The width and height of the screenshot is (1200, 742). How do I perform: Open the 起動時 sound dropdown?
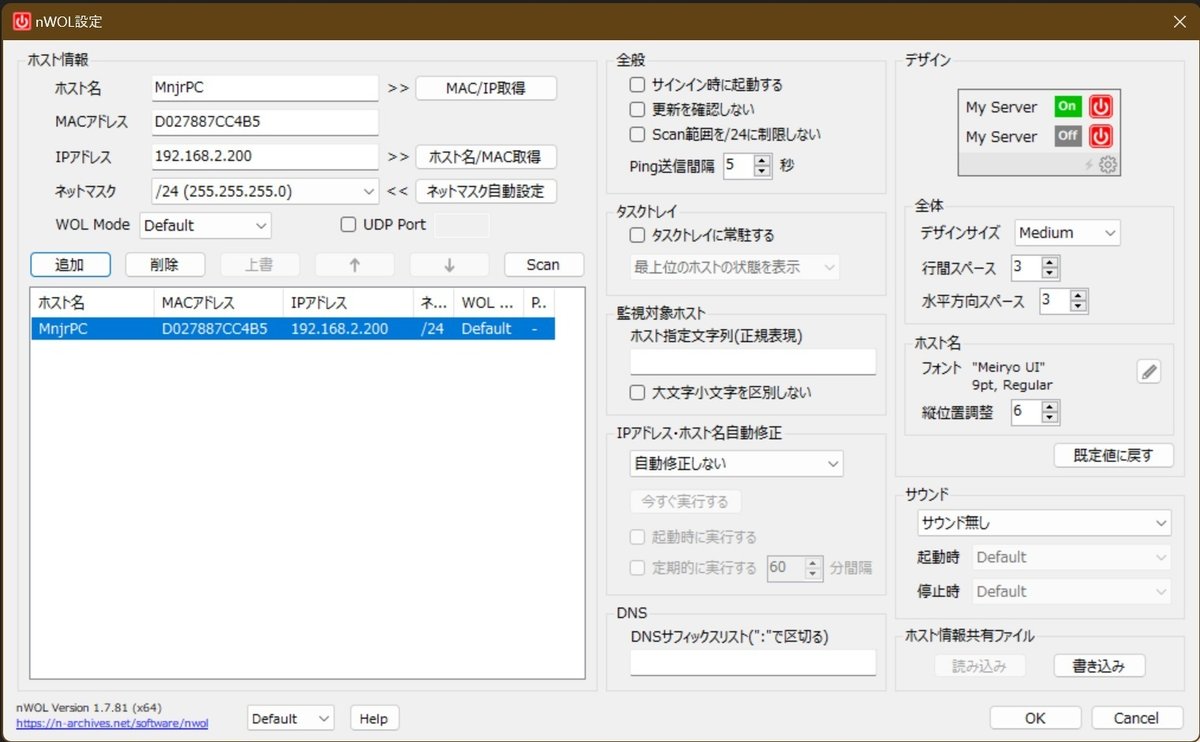pos(1072,558)
